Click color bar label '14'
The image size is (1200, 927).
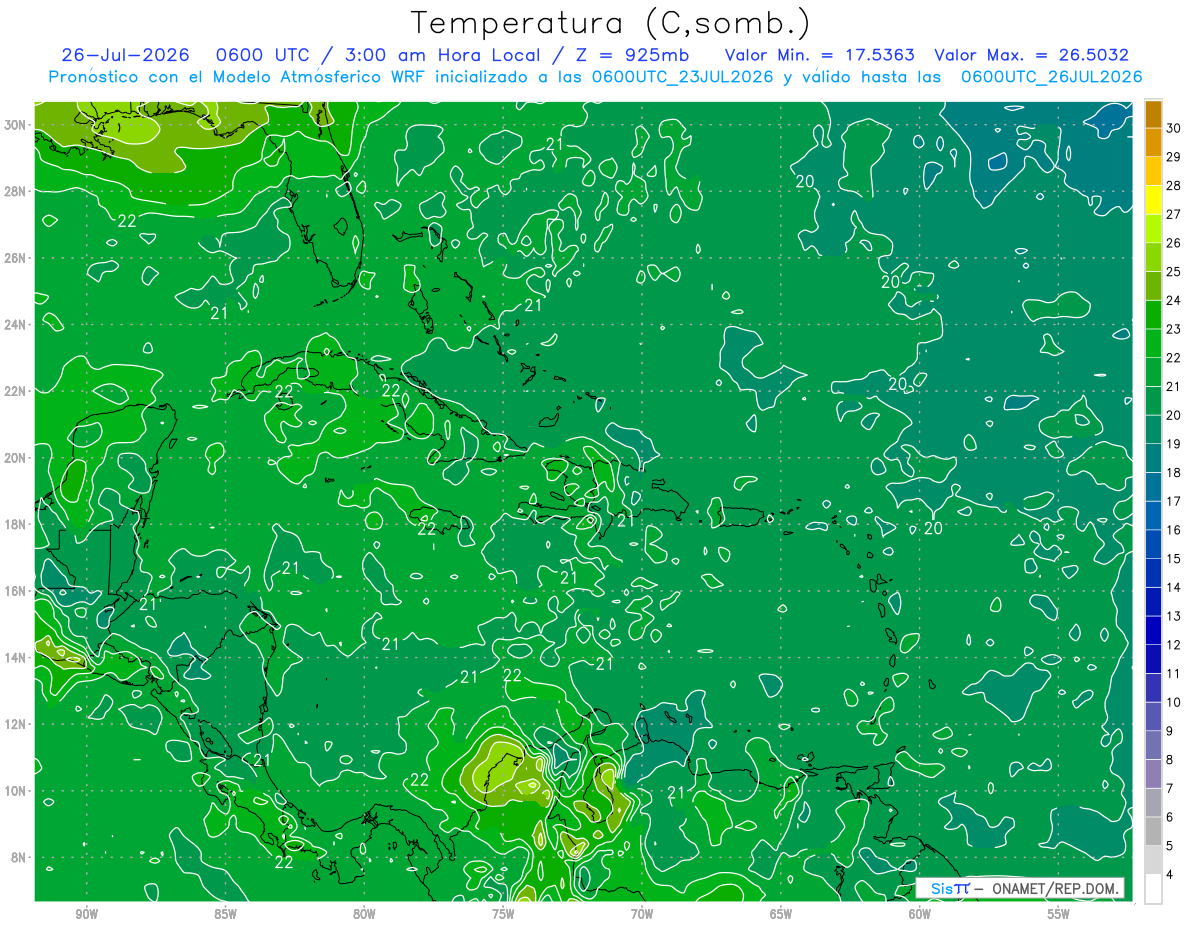click(x=1174, y=588)
